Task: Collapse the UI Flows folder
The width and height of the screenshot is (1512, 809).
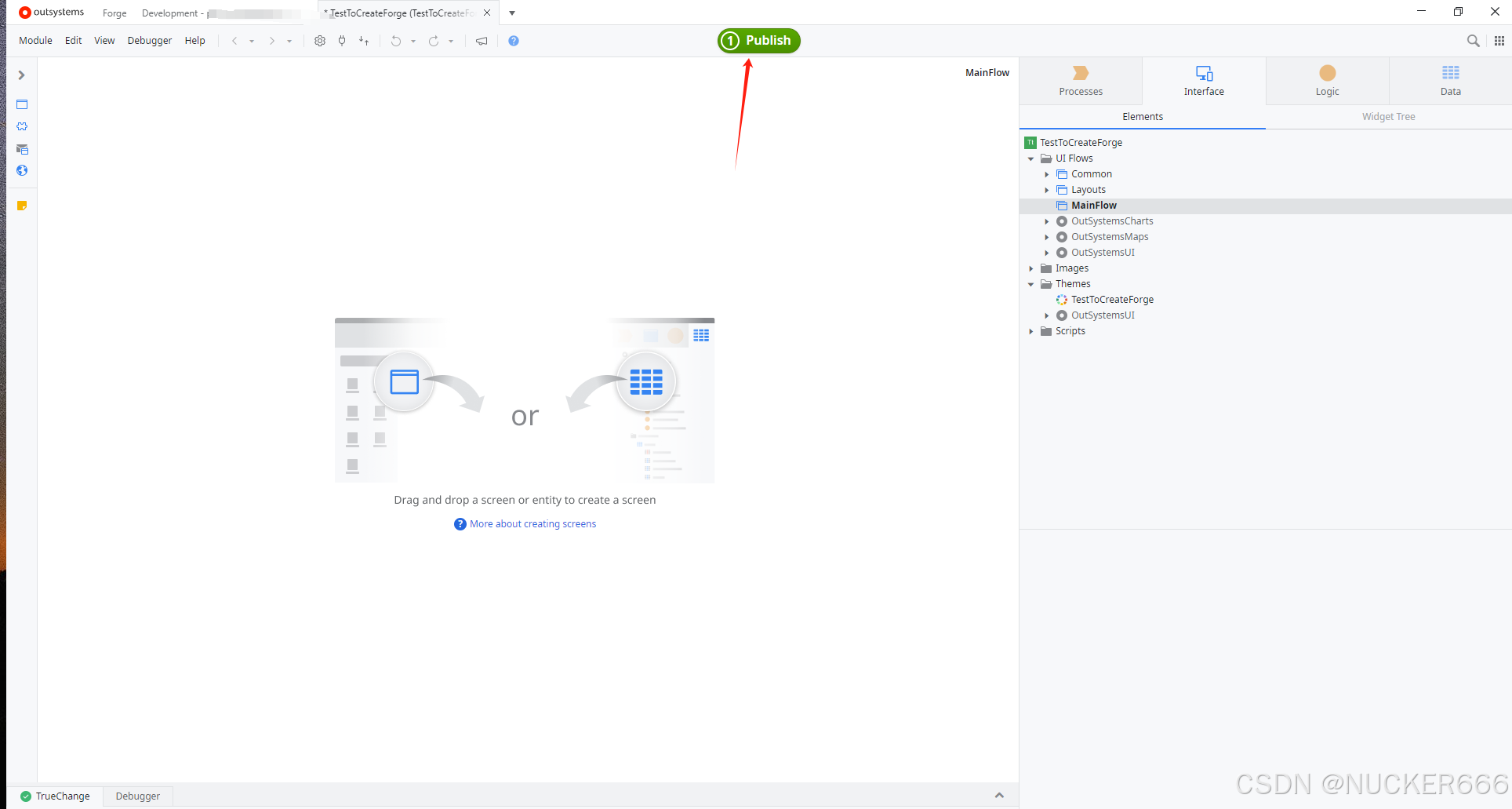Action: tap(1030, 159)
